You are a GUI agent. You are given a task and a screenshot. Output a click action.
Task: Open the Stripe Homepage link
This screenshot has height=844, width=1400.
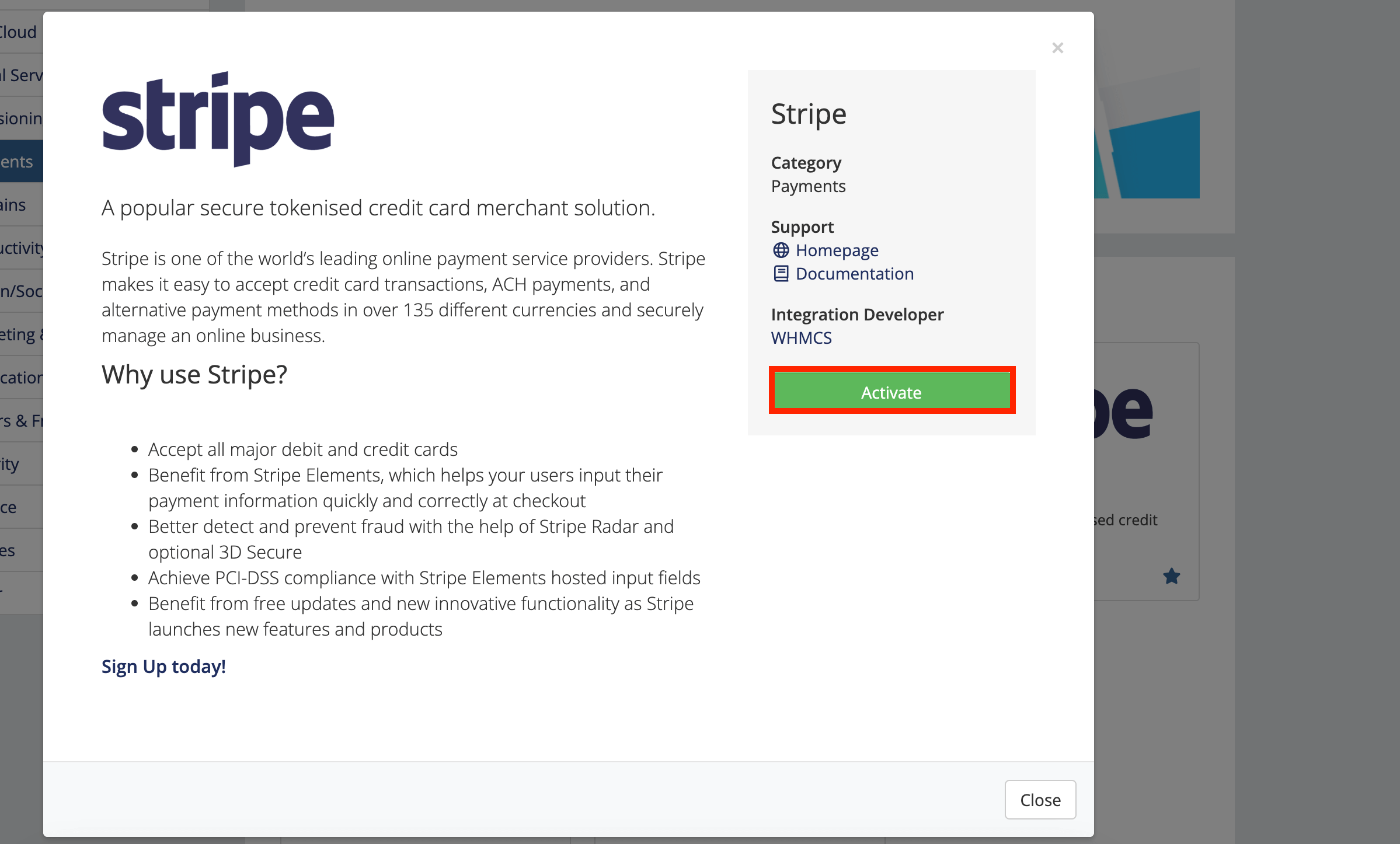(837, 250)
